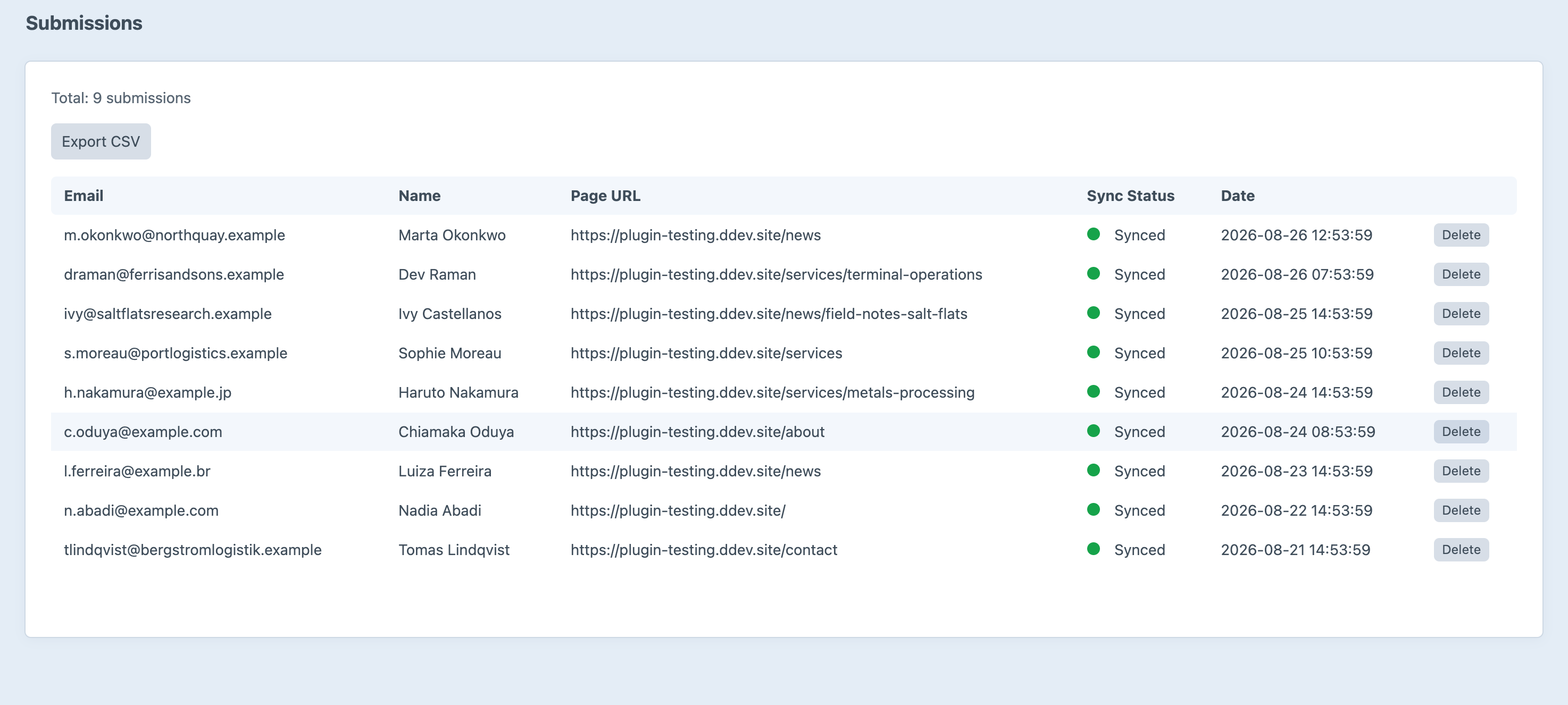
Task: Delete Tomas Lindqvist's submission
Action: pos(1461,550)
